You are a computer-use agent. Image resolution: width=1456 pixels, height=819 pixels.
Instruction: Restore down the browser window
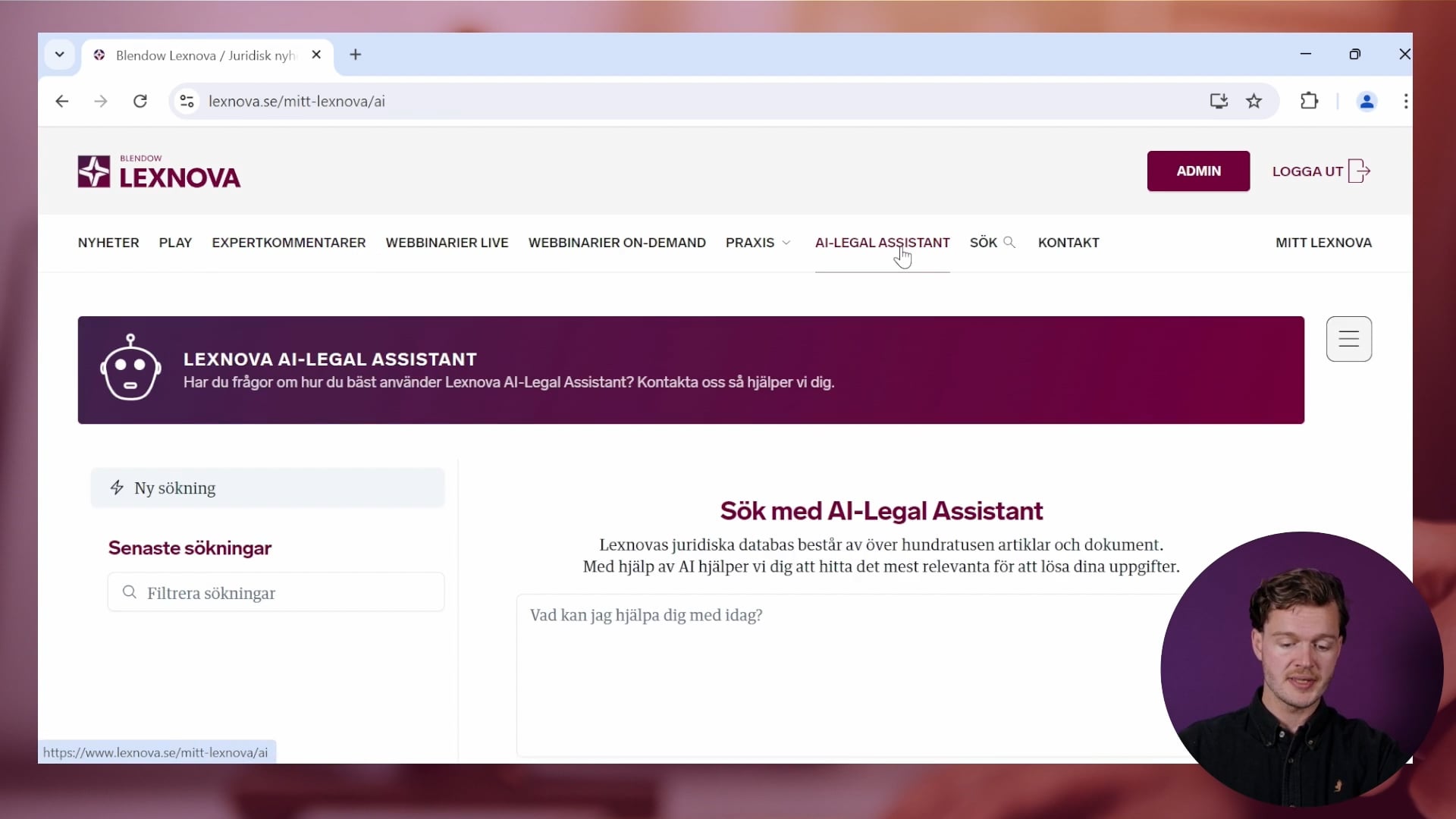1355,54
